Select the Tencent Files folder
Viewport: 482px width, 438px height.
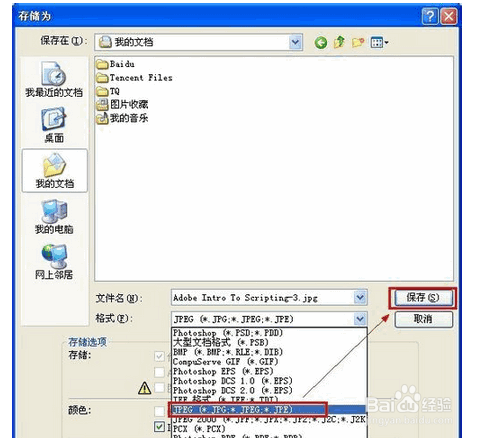[134, 78]
